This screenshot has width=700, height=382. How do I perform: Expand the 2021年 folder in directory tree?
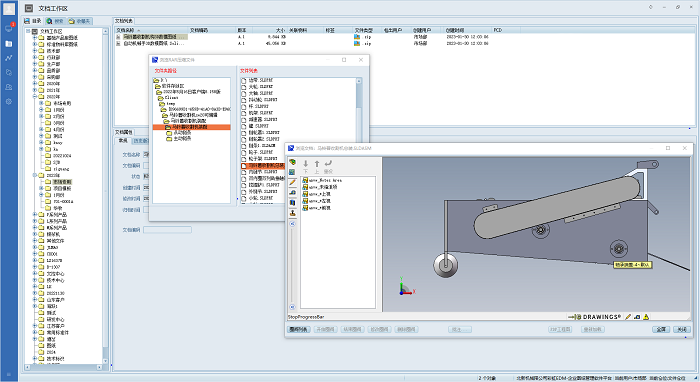click(35, 90)
